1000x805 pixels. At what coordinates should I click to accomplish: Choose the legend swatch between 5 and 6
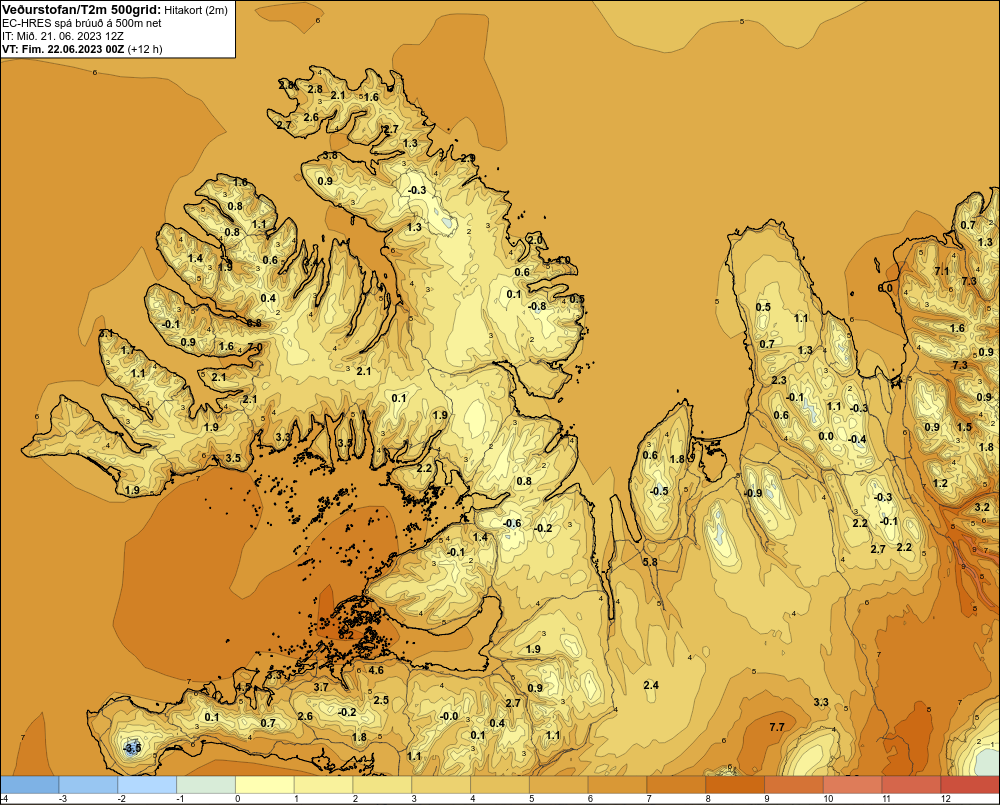(x=559, y=785)
